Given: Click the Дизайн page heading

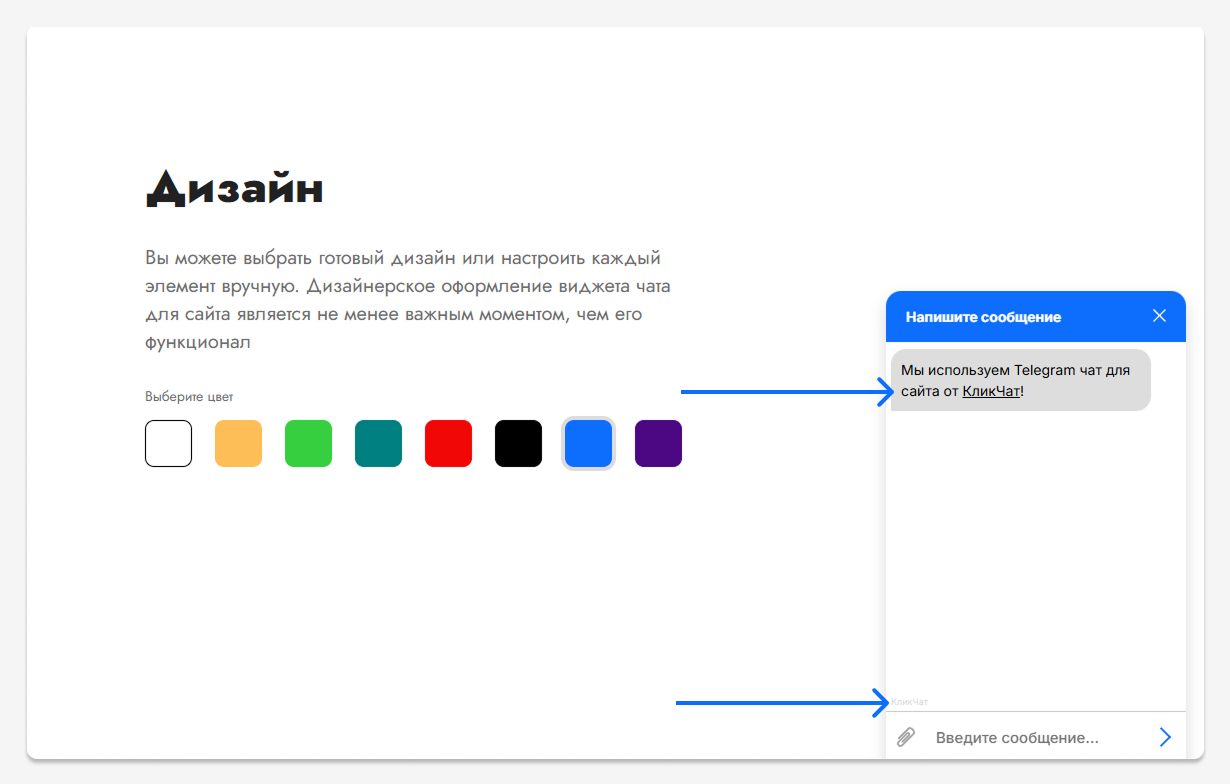Looking at the screenshot, I should click(235, 187).
